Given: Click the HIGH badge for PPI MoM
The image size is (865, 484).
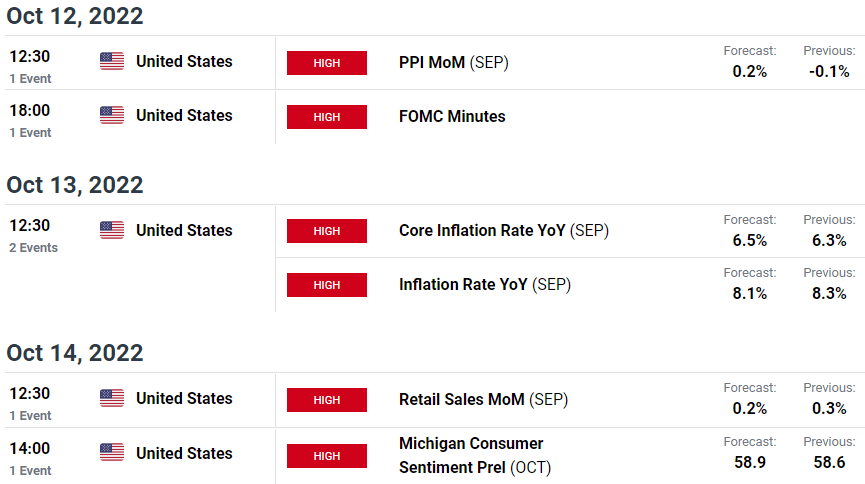Looking at the screenshot, I should 327,63.
